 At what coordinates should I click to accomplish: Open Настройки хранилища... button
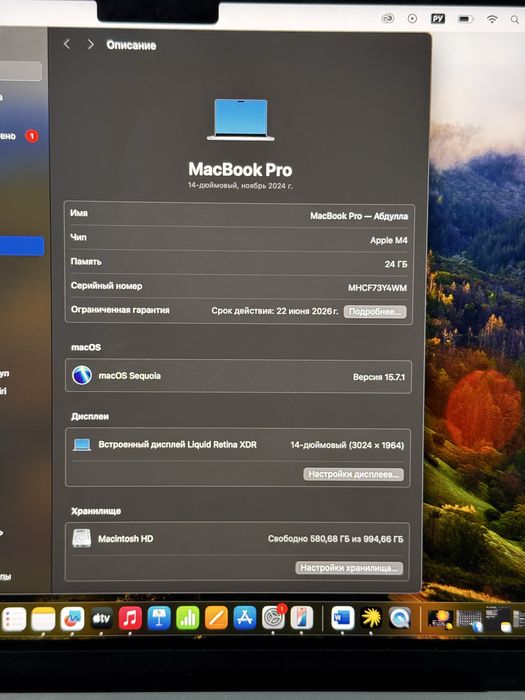(349, 568)
